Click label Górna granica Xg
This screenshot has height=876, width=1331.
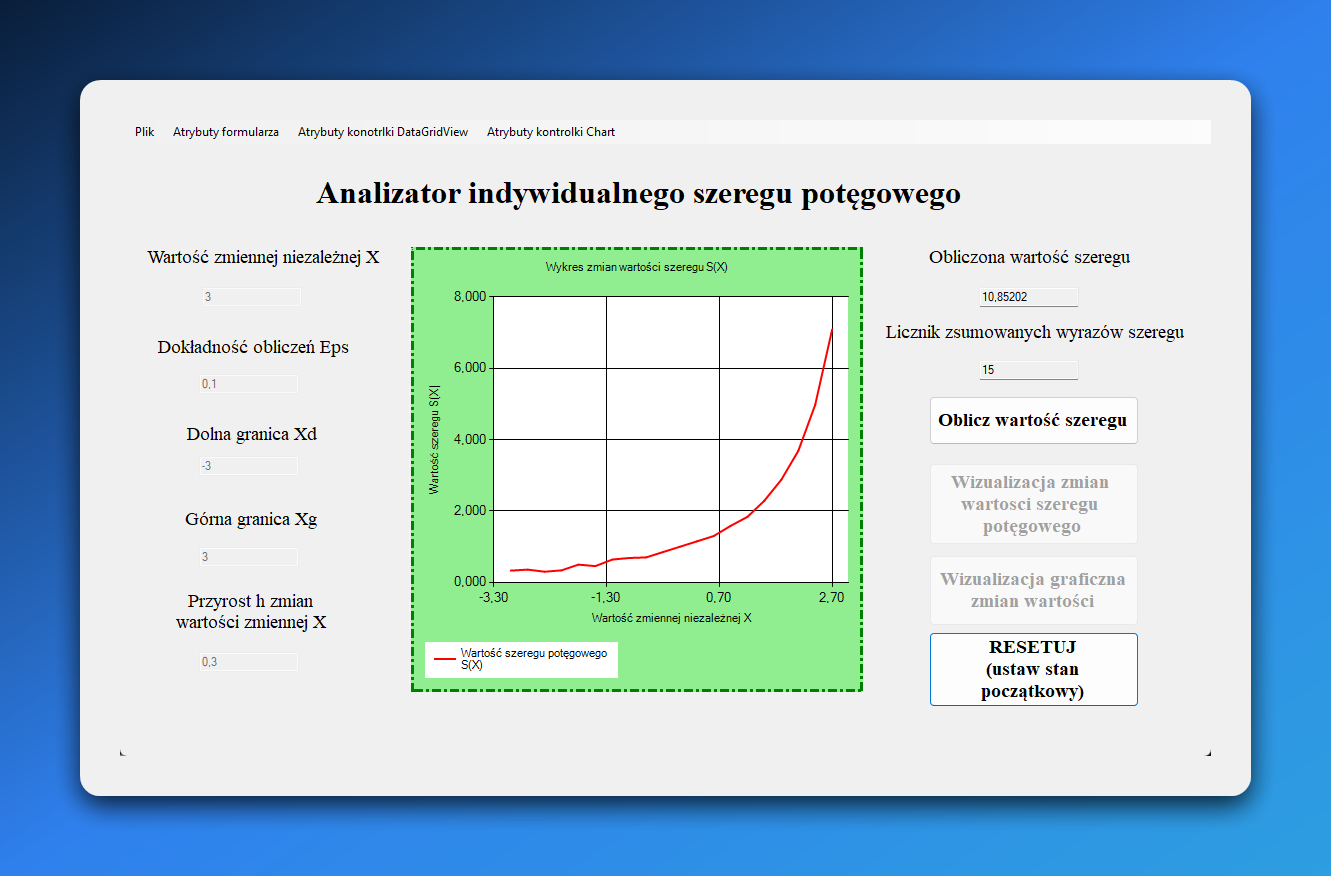(x=251, y=520)
